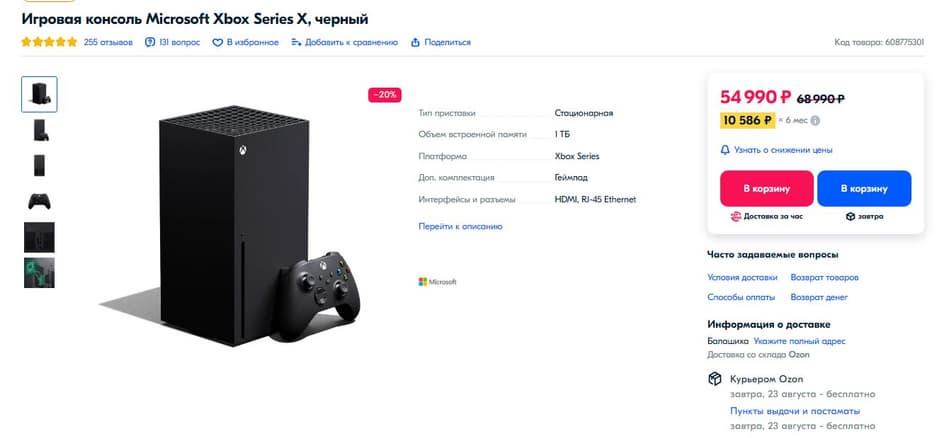Open Возврат товаров link

[x=825, y=277]
